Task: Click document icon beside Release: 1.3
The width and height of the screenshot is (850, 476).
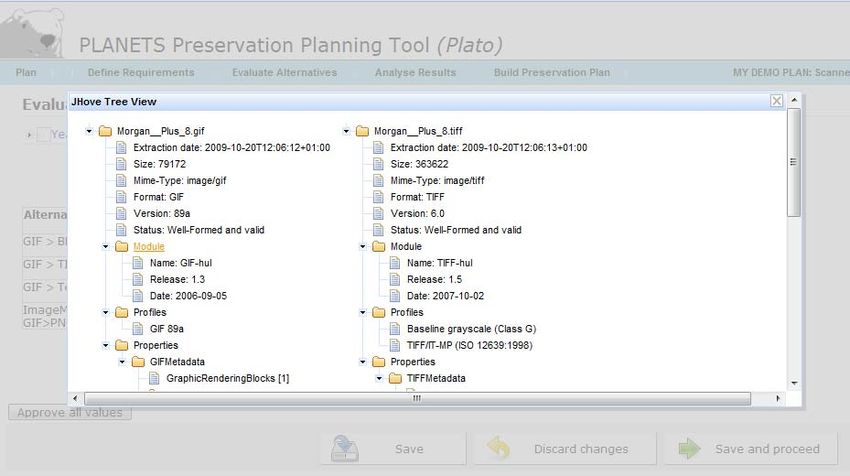Action: (x=138, y=279)
